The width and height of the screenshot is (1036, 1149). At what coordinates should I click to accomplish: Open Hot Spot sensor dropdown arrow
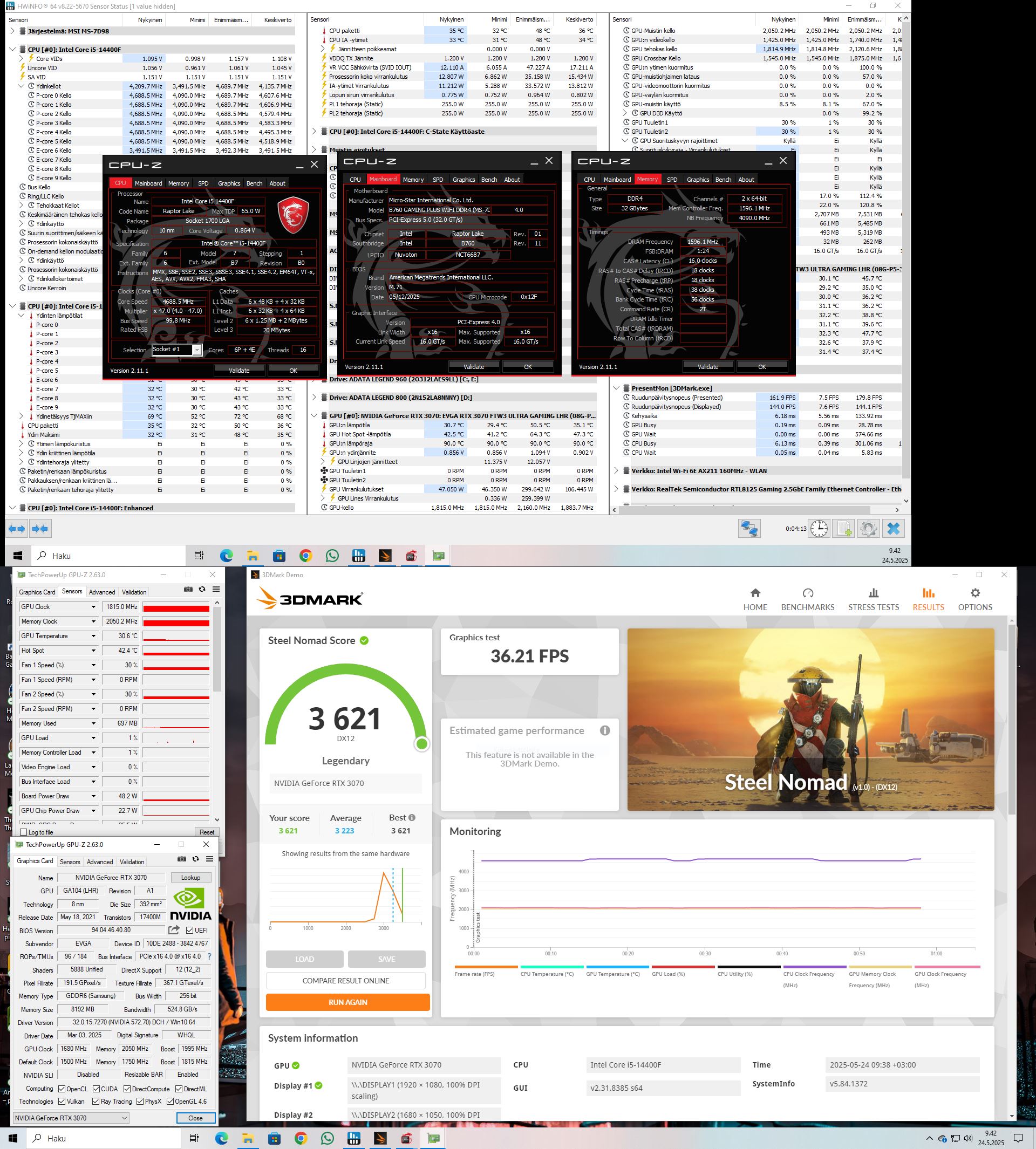(93, 651)
